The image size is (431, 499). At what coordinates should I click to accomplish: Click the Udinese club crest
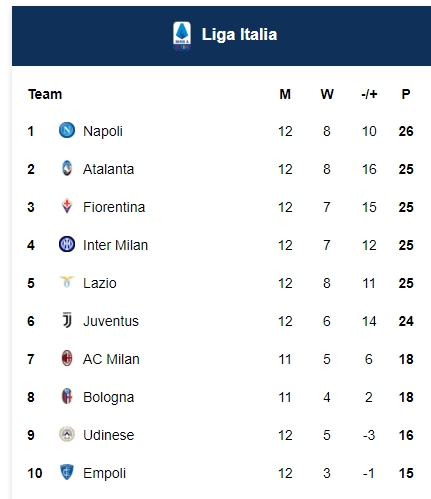pos(67,434)
